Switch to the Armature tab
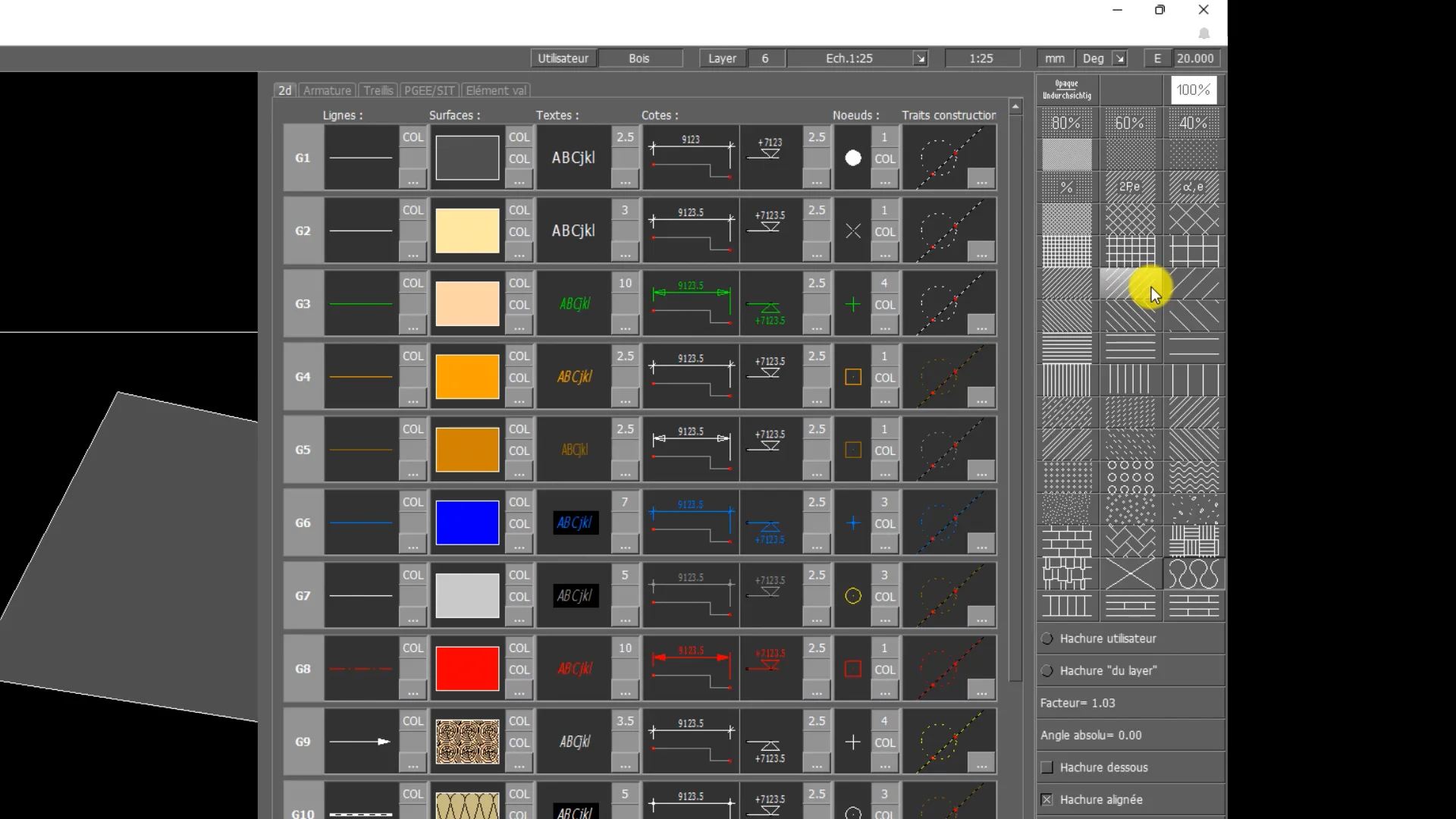This screenshot has width=1456, height=819. click(x=327, y=90)
